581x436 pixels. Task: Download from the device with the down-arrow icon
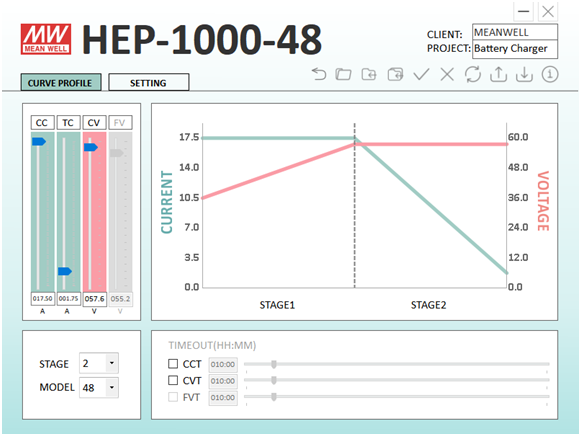(524, 74)
